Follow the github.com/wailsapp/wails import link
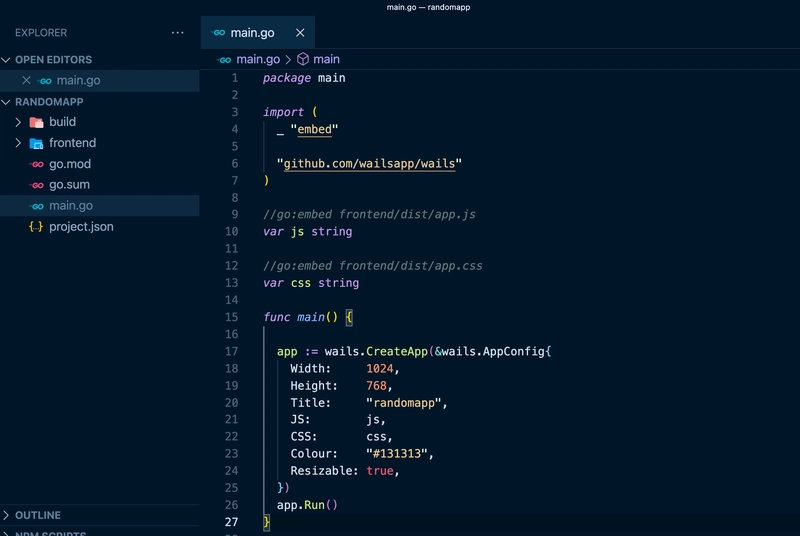Image resolution: width=800 pixels, height=536 pixels. click(369, 163)
